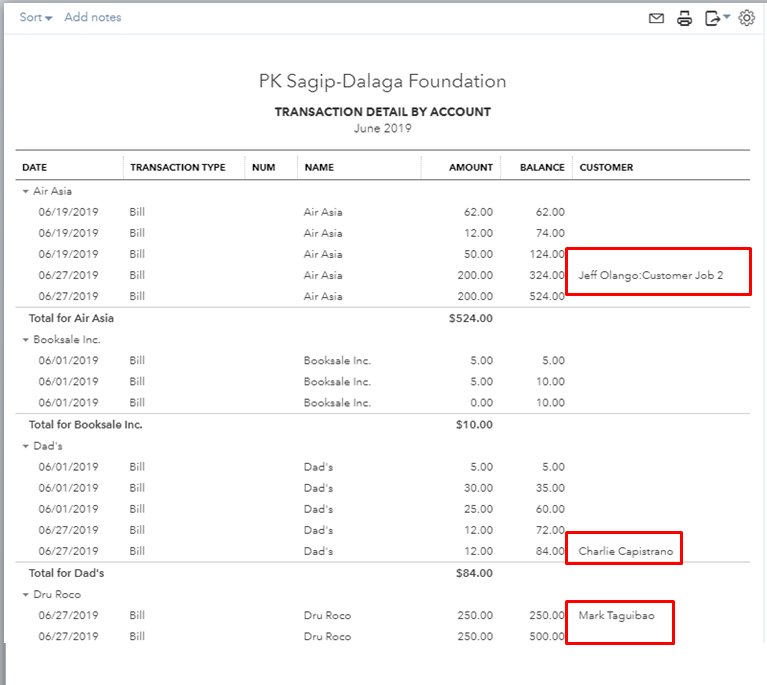Click the print report icon
This screenshot has width=767, height=685.
(685, 18)
